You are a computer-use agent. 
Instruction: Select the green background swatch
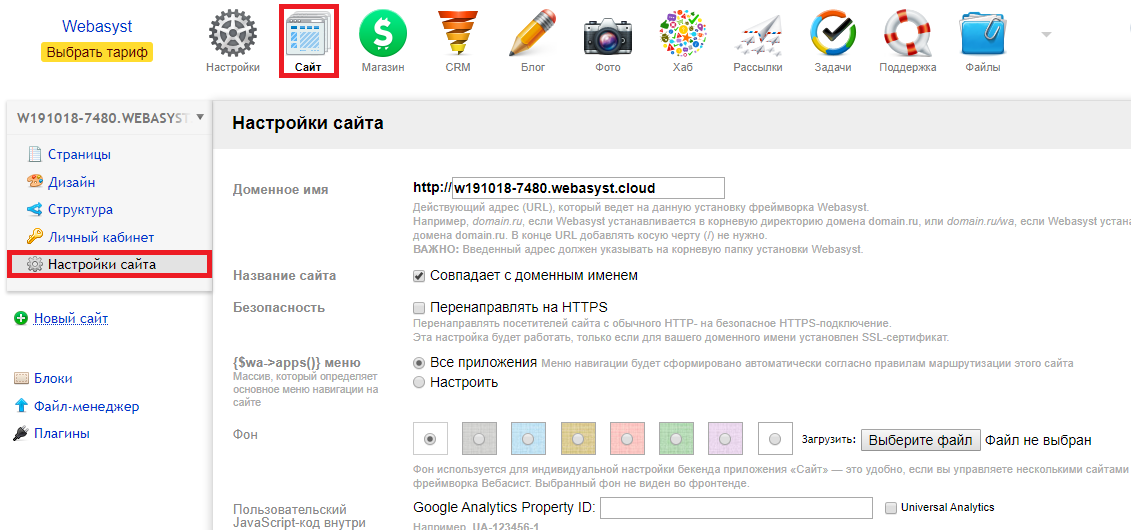(676, 439)
